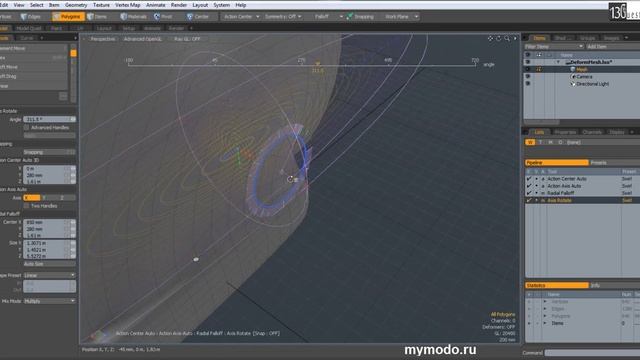Switch to Edges selection mode

pyautogui.click(x=31, y=17)
